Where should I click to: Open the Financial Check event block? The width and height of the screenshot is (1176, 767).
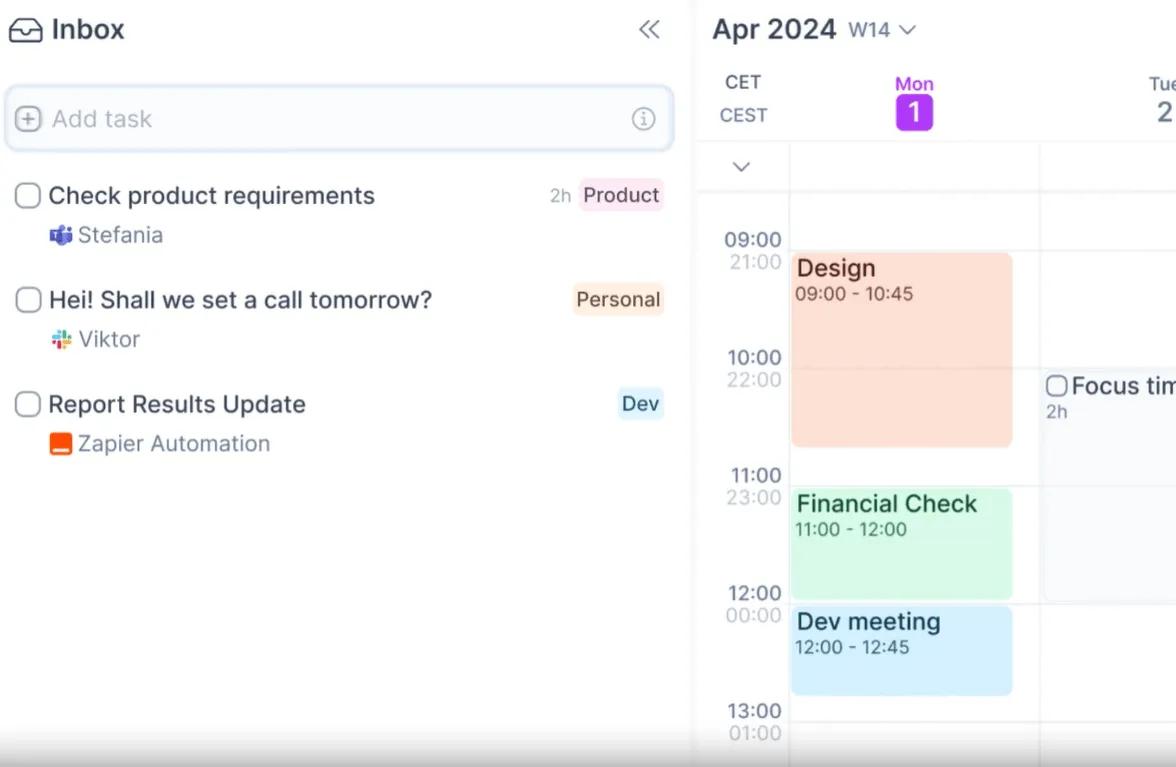902,544
